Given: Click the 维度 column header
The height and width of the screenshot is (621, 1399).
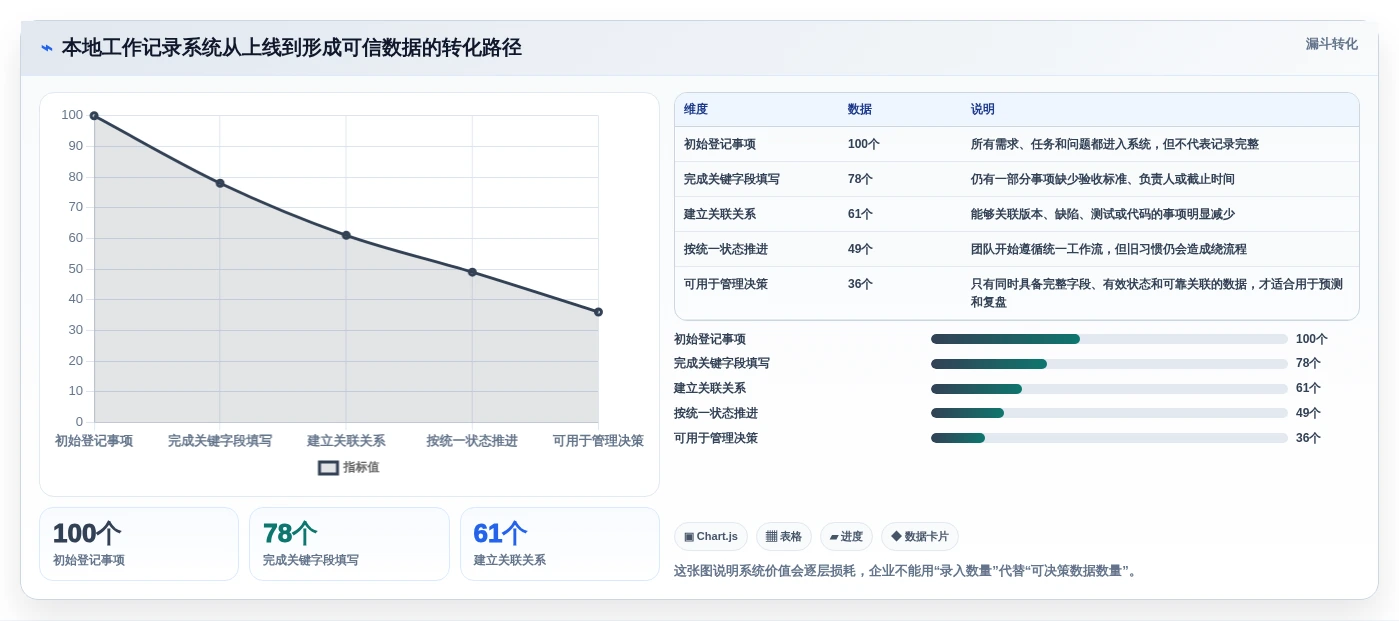Looking at the screenshot, I should [x=696, y=109].
